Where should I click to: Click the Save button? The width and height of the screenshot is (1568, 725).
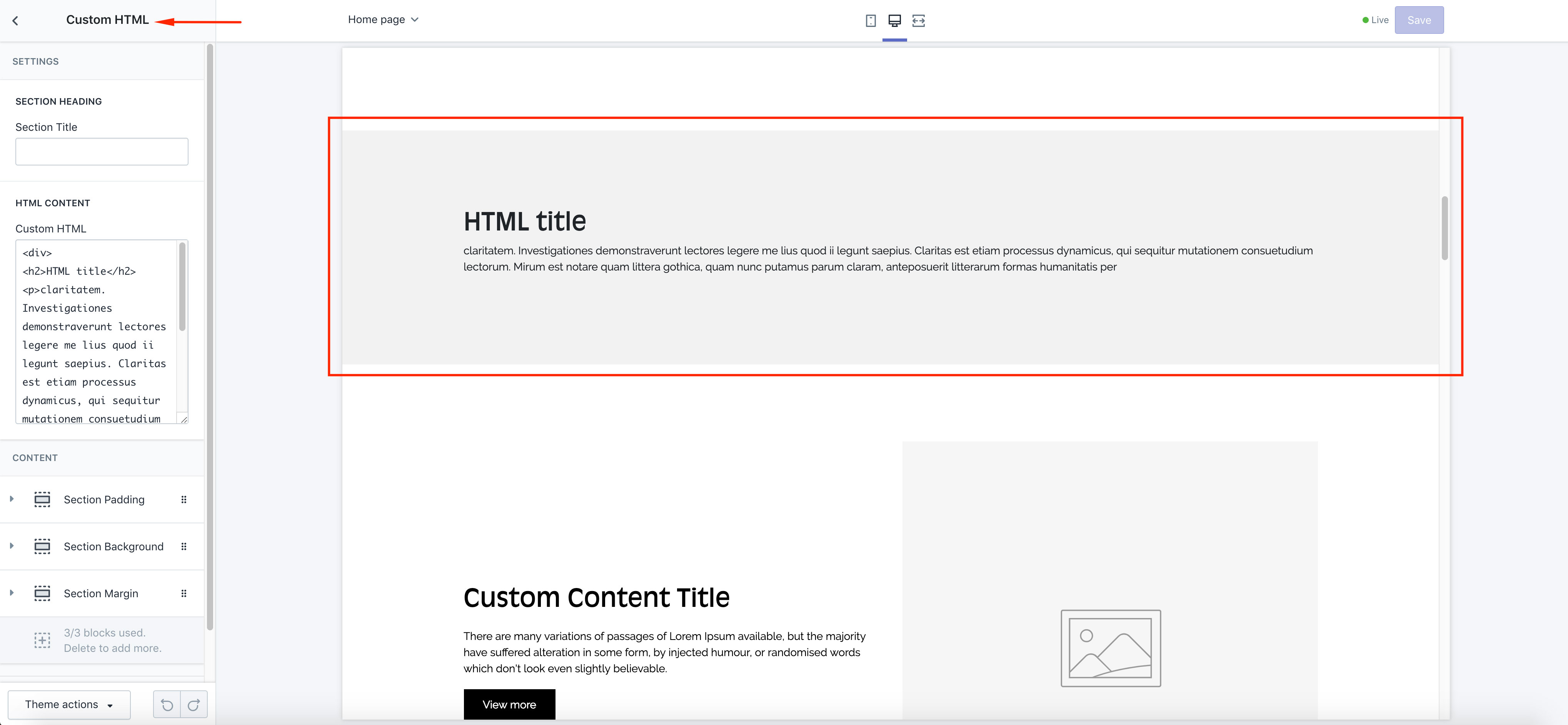click(x=1418, y=20)
